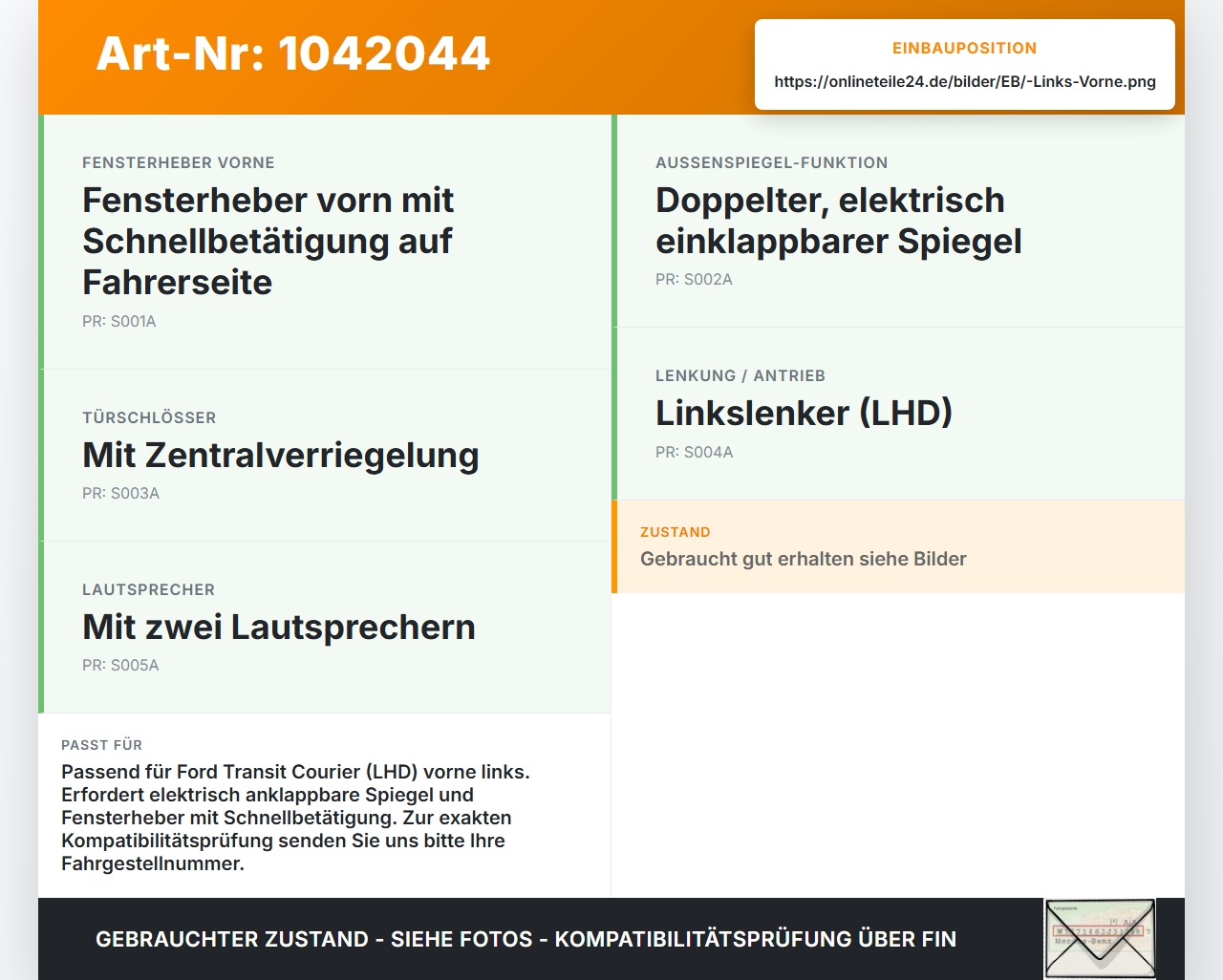Click the PASST FÜR label
Image resolution: width=1223 pixels, height=980 pixels.
pos(101,745)
